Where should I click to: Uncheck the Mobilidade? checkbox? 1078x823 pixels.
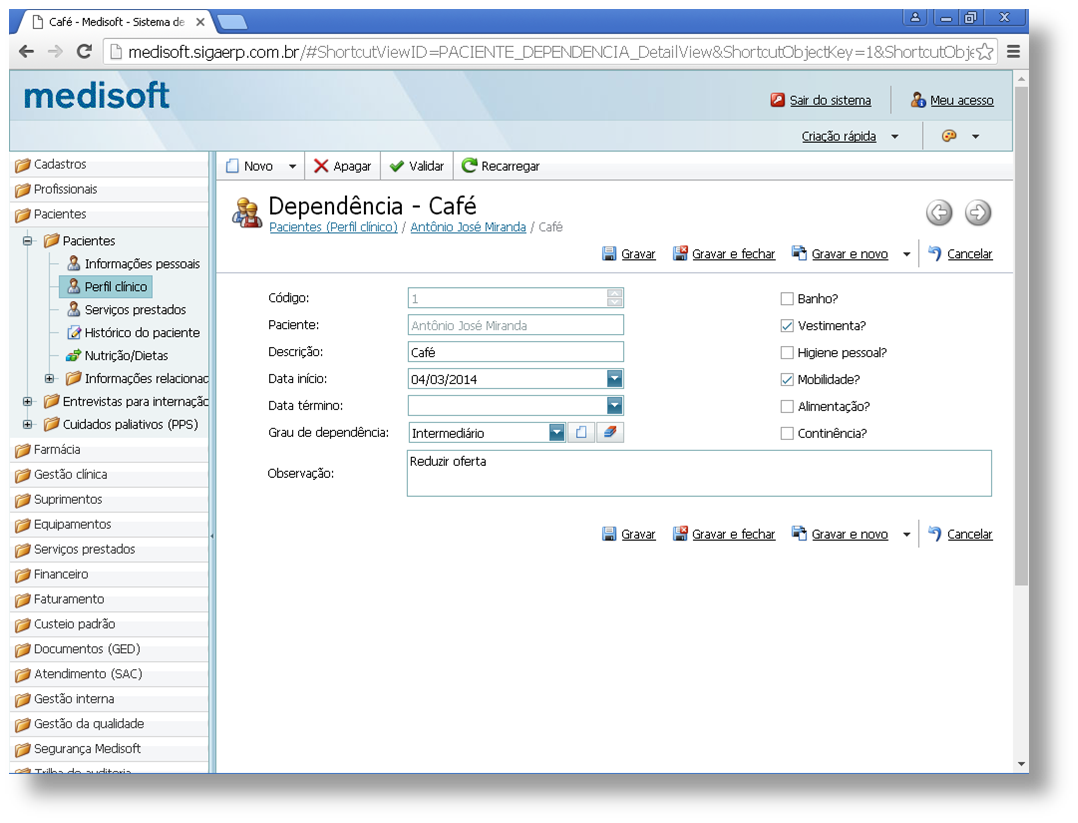click(x=787, y=380)
